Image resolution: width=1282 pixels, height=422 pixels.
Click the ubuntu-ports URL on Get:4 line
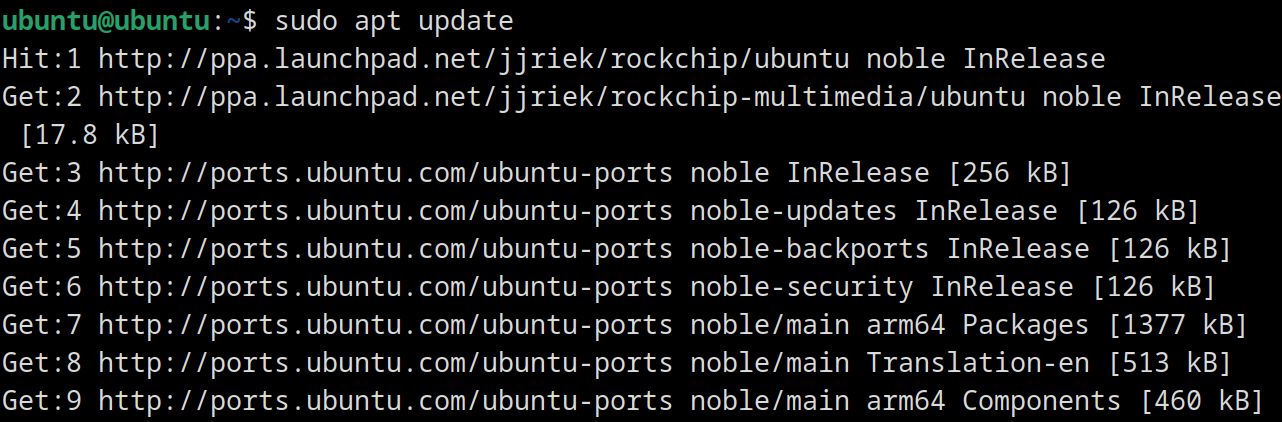point(386,211)
